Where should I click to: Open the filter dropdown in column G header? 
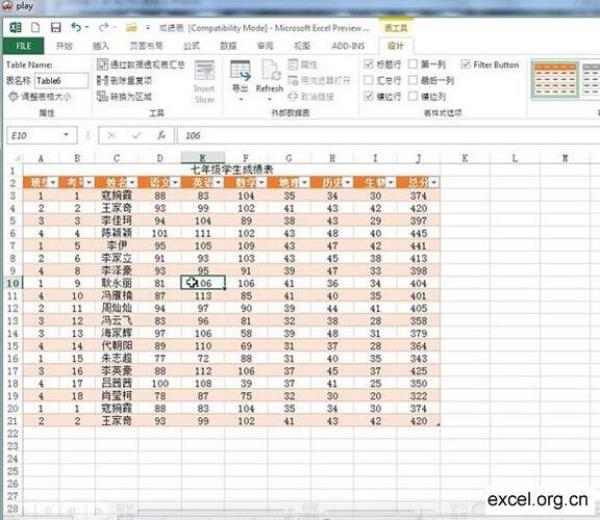[x=304, y=183]
